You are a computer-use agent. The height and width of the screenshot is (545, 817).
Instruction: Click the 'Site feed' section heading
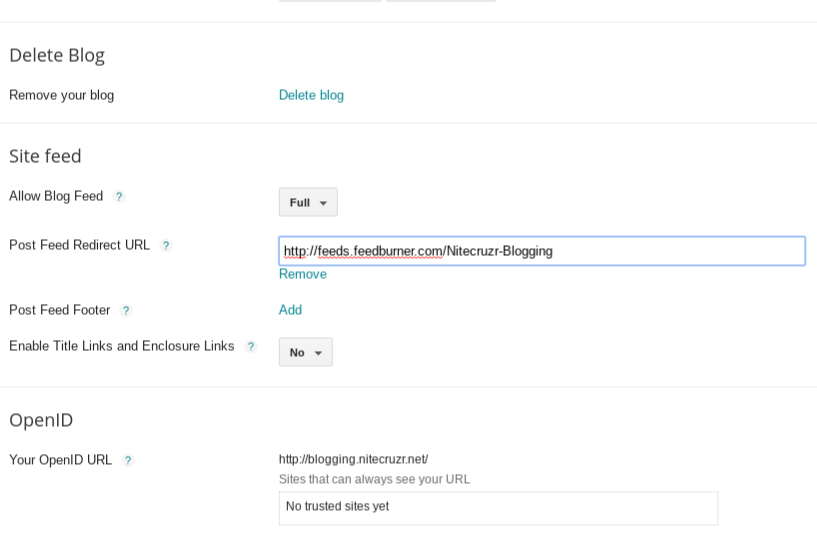45,156
